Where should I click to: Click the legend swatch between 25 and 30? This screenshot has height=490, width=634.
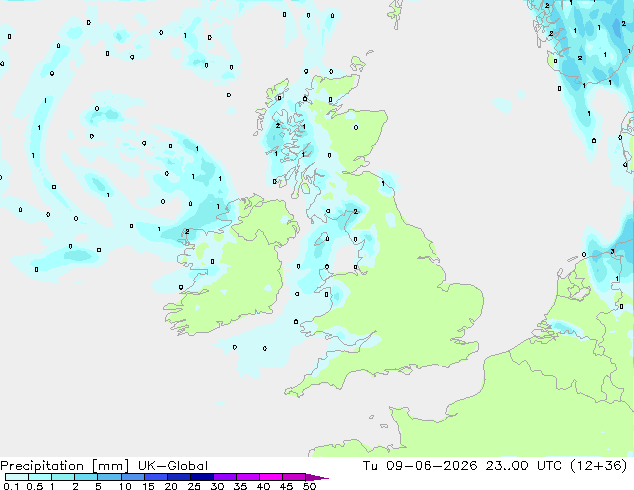point(202,477)
